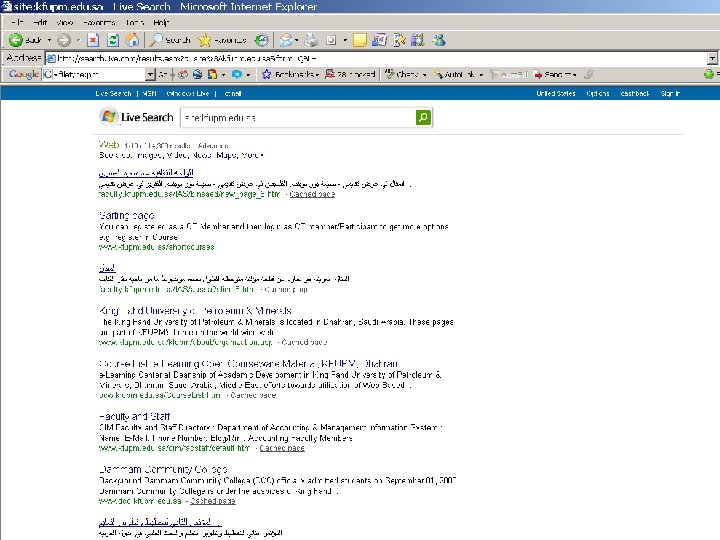The image size is (720, 540).
Task: Click the Google toolbar blue chat bubble icon
Action: (237, 74)
